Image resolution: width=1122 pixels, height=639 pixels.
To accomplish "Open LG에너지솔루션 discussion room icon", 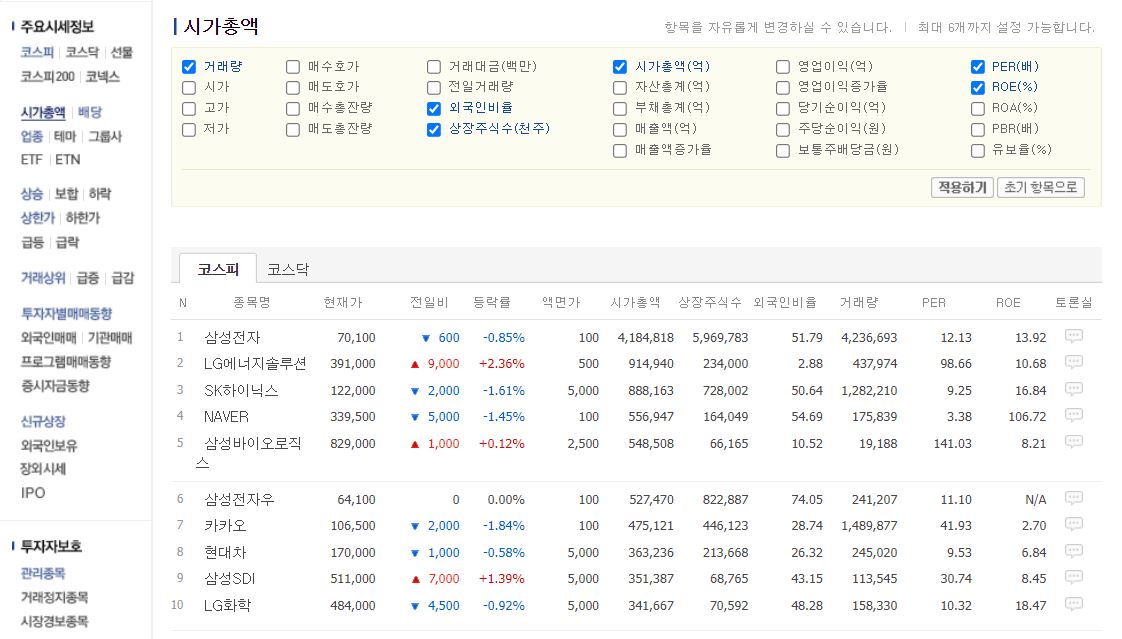I will [1073, 362].
